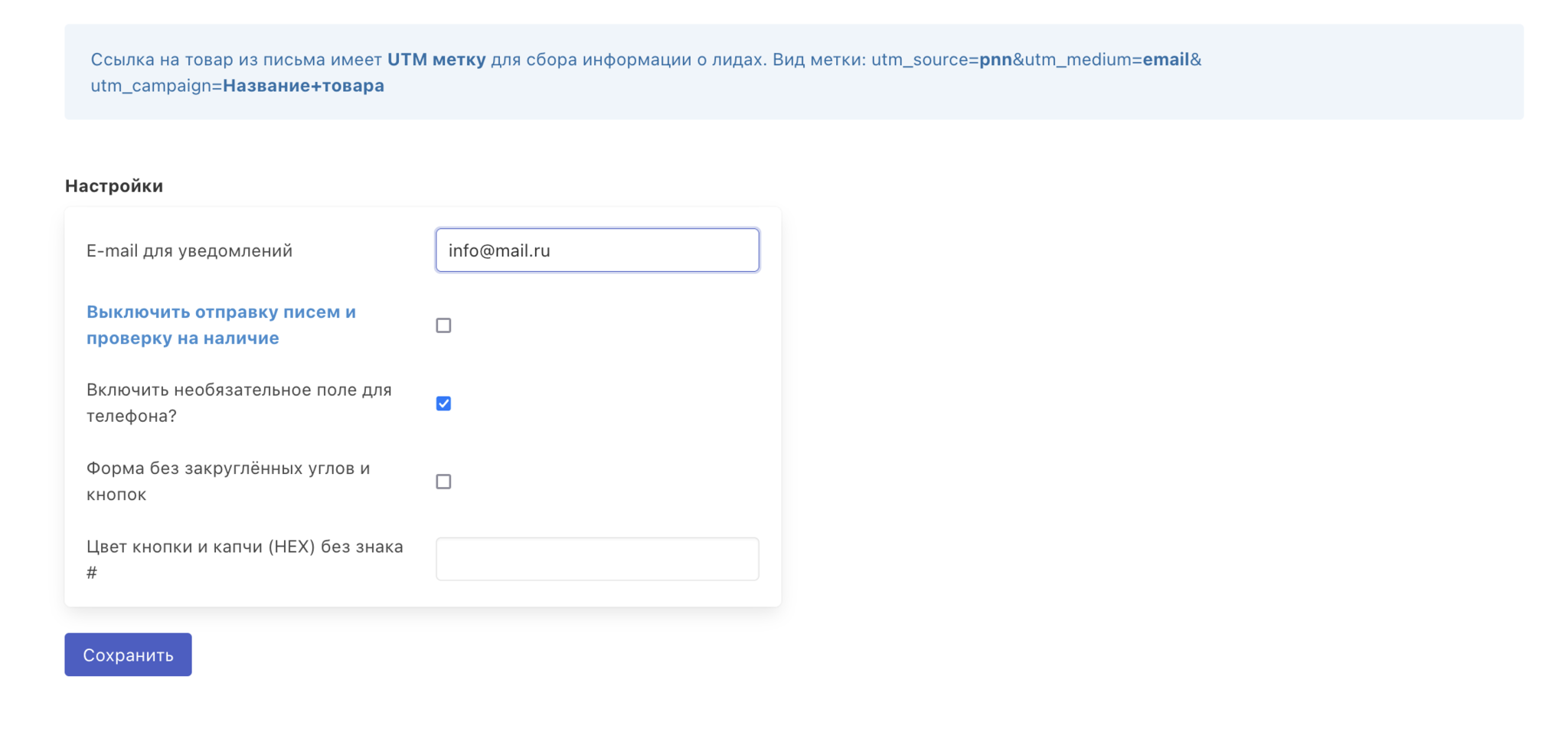Tick the Форма без закруглённых углов checkbox
This screenshot has height=732, width=1568.
443,482
